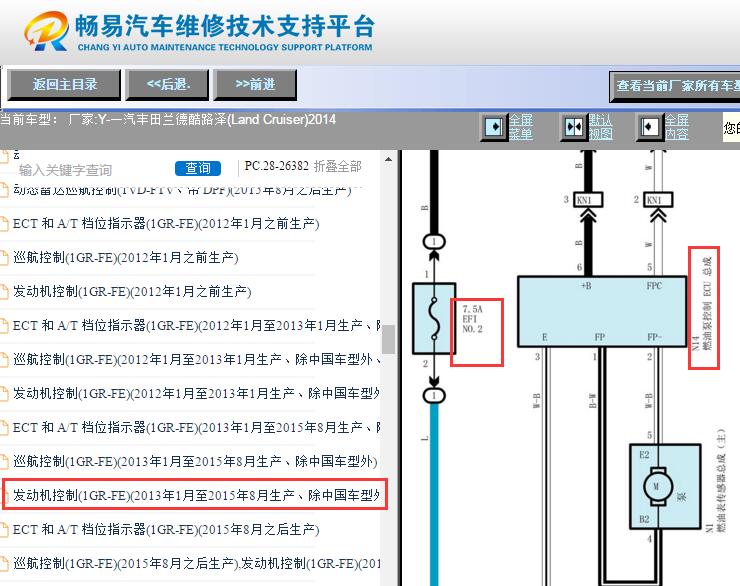Open 查看当前厂家所有车型 button
The image size is (740, 586).
pyautogui.click(x=675, y=86)
